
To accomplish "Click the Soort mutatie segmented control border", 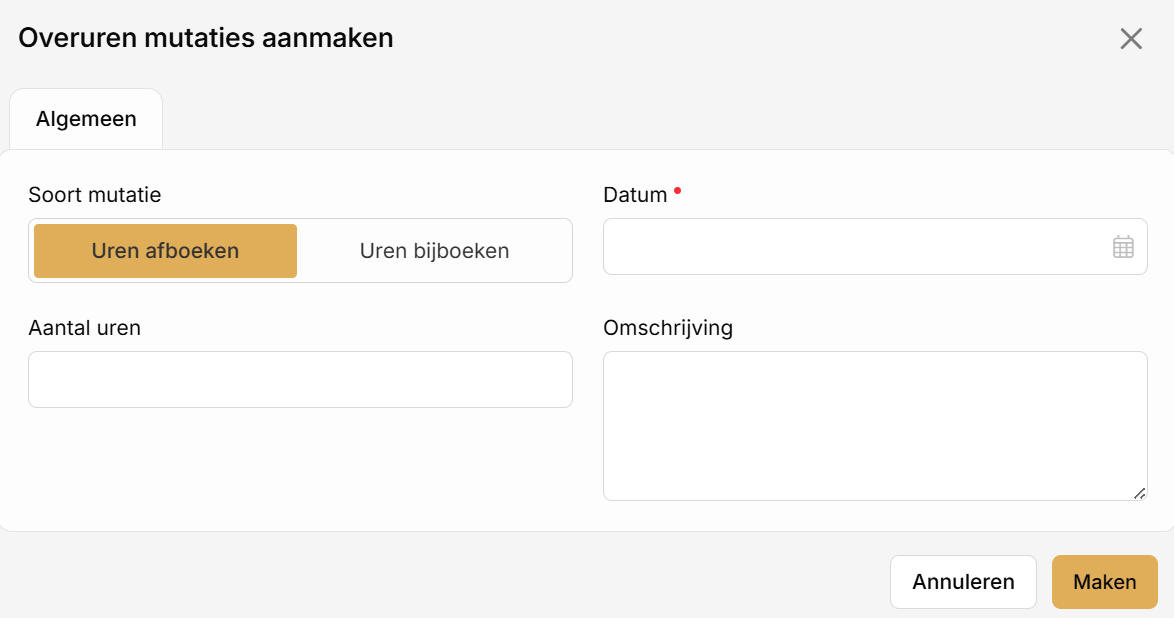I will click(x=300, y=219).
